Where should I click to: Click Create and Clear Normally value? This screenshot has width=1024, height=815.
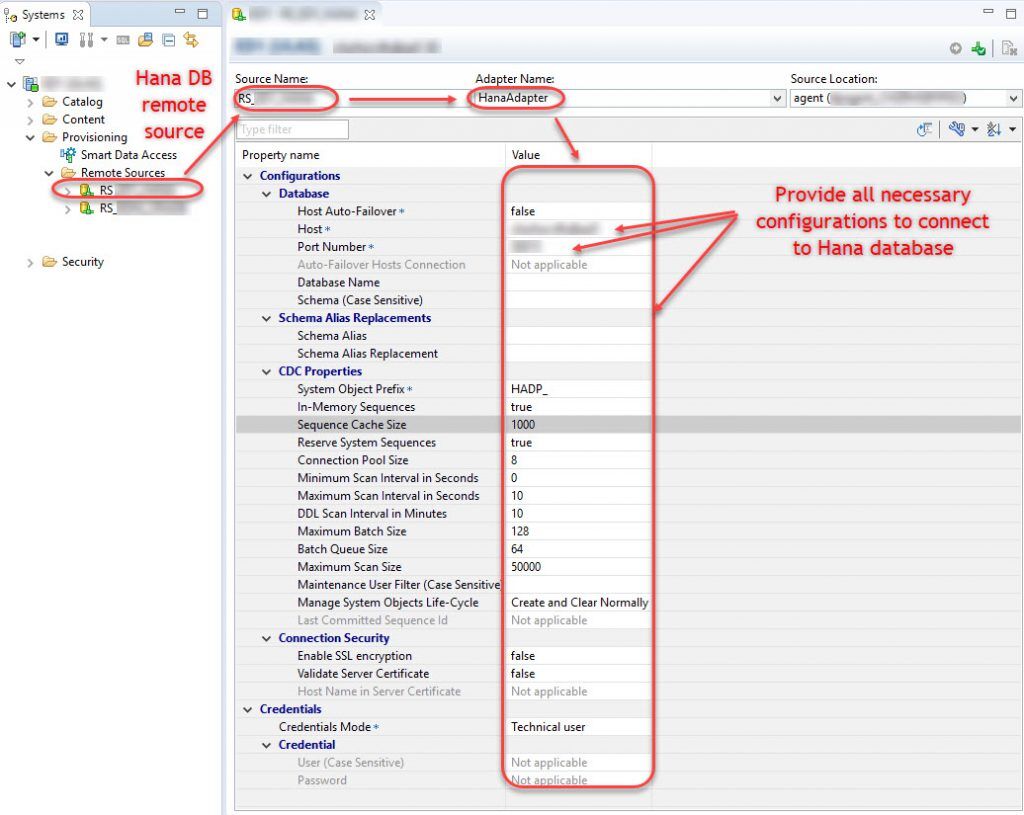[579, 602]
